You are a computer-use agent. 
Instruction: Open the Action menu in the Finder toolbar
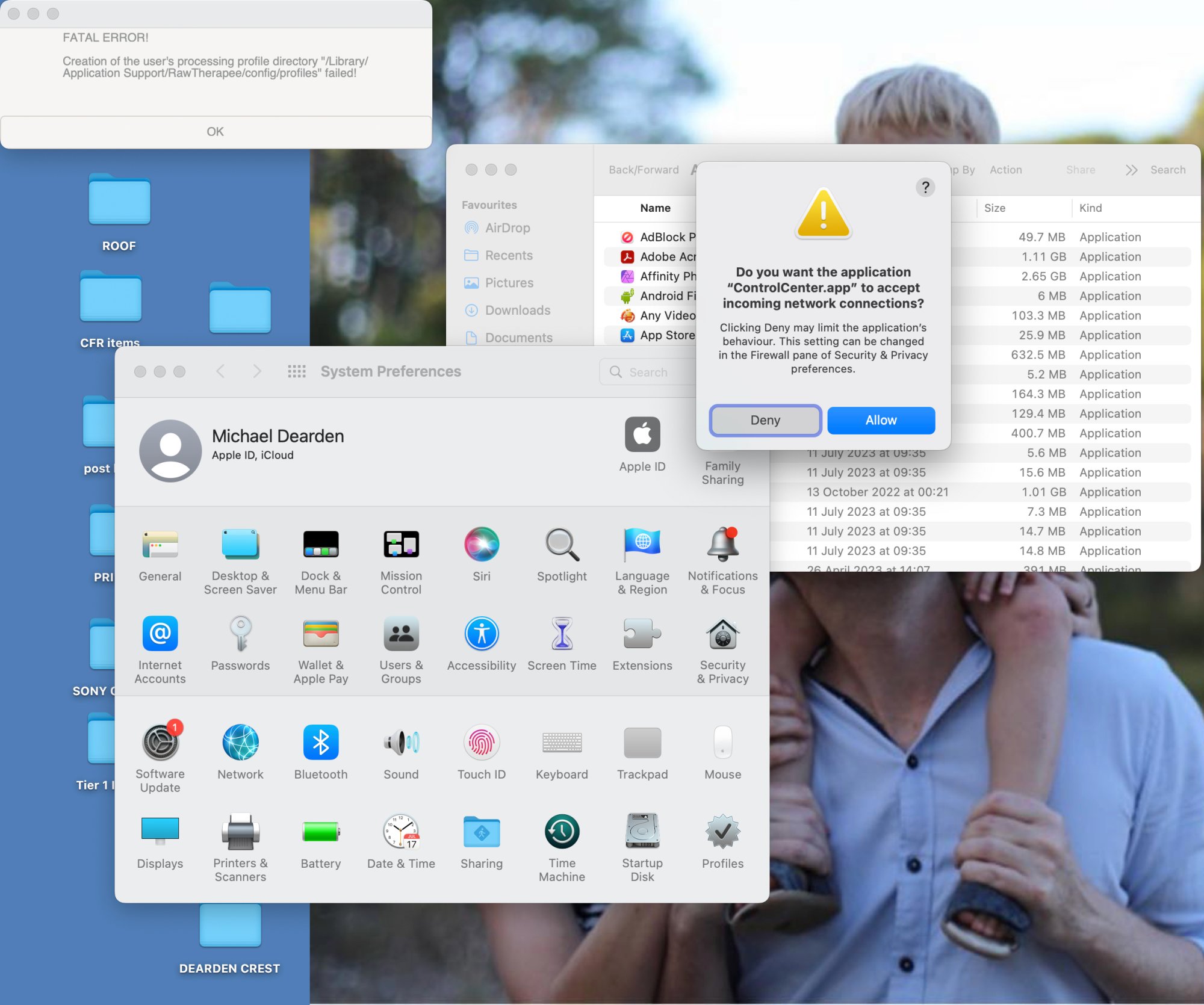pyautogui.click(x=1005, y=170)
